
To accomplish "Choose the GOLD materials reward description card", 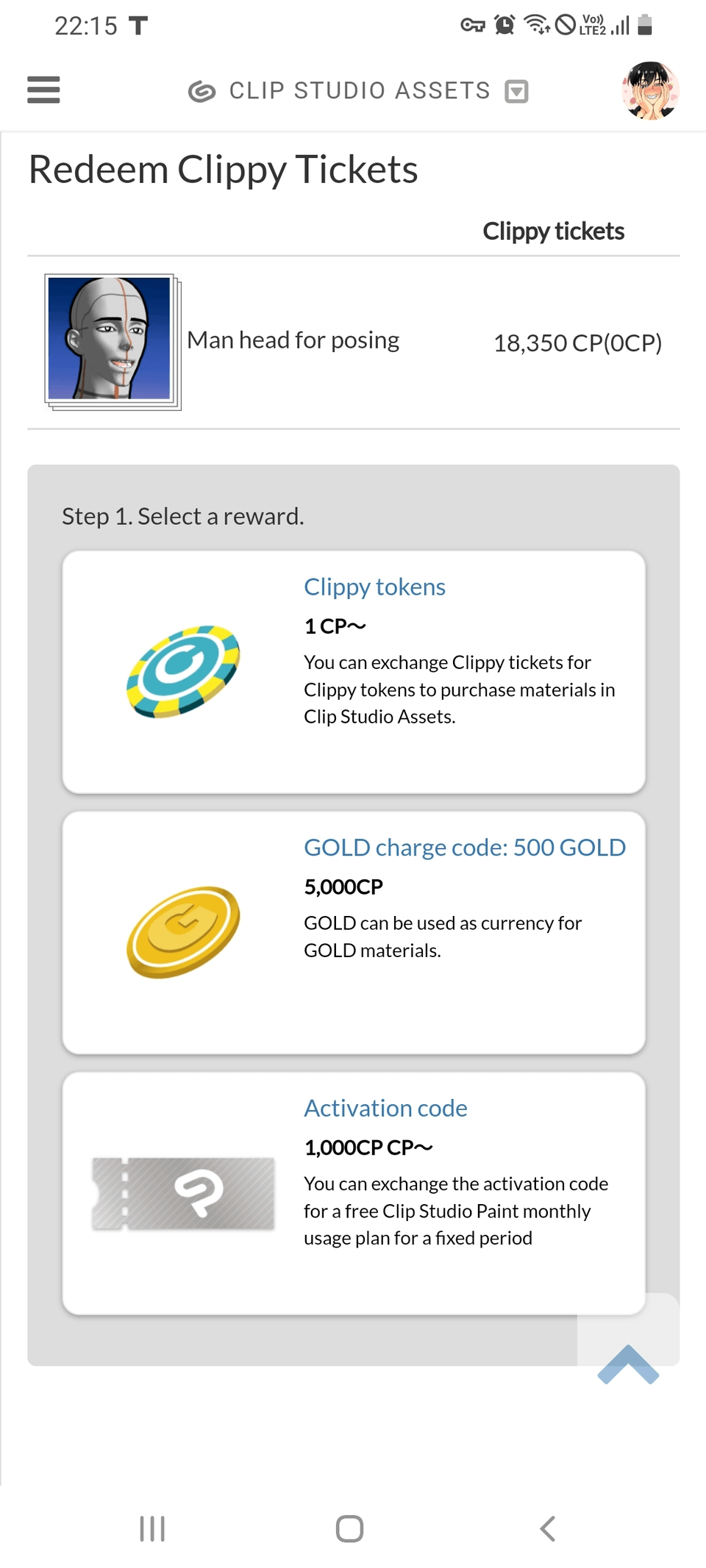I will 443,937.
